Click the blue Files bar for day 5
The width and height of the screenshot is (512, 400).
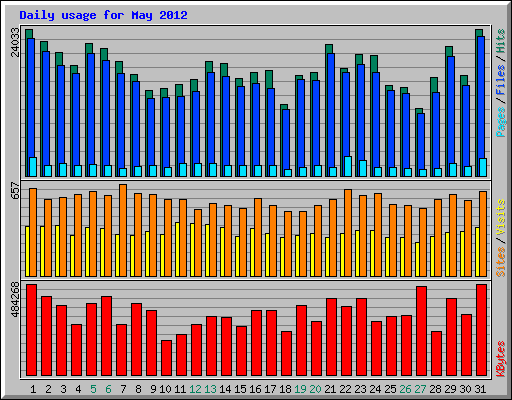[91, 109]
